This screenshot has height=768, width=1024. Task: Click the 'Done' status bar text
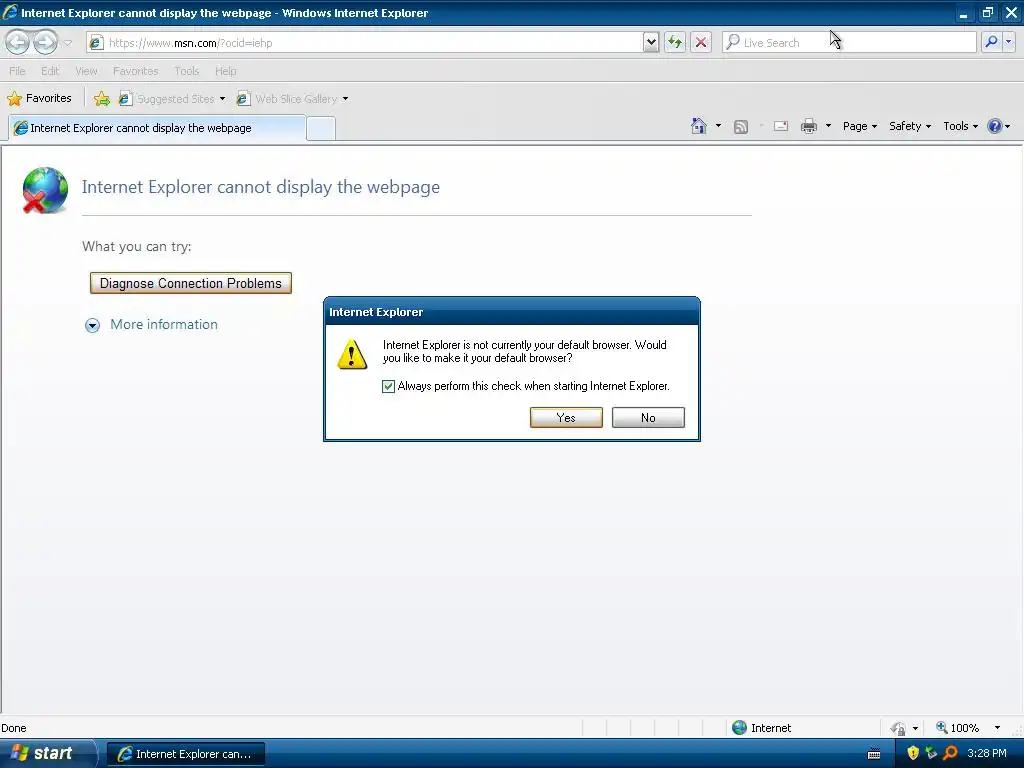pyautogui.click(x=14, y=728)
